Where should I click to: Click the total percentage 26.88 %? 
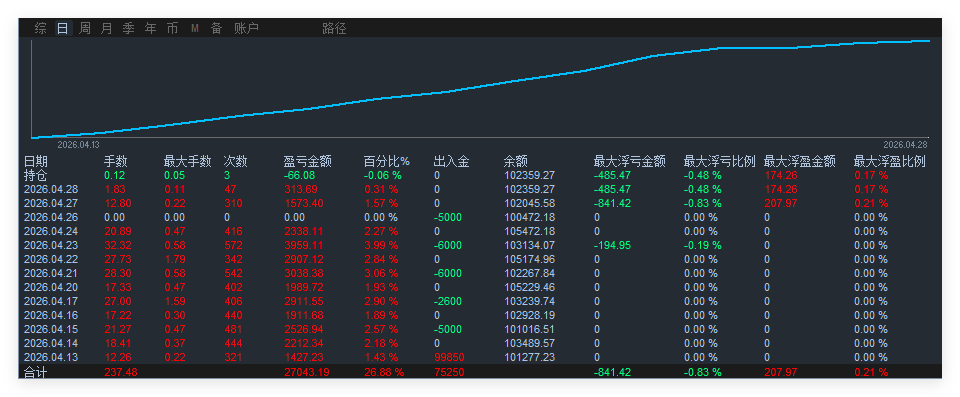[x=384, y=372]
